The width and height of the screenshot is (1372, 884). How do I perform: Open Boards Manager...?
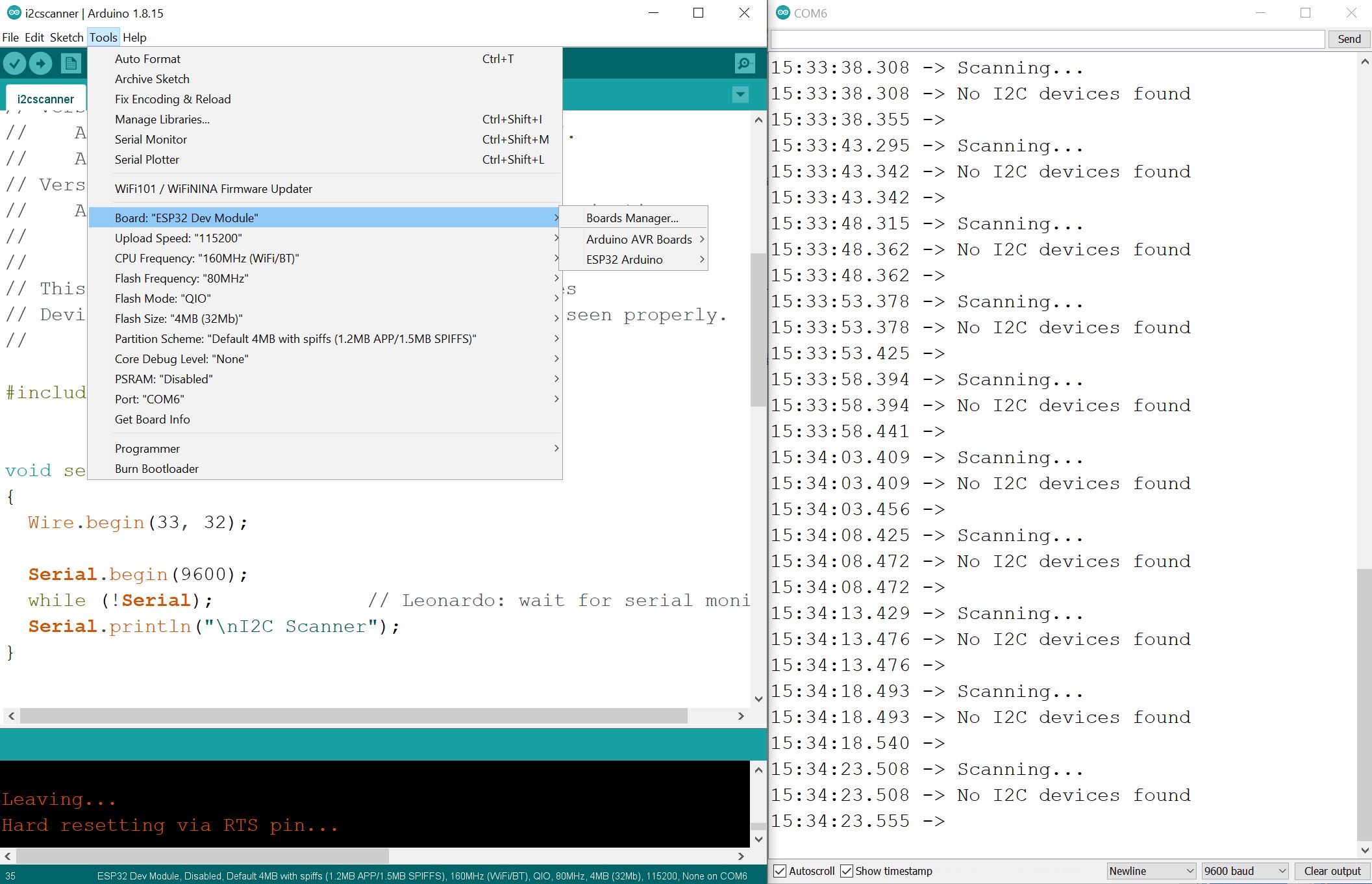633,218
